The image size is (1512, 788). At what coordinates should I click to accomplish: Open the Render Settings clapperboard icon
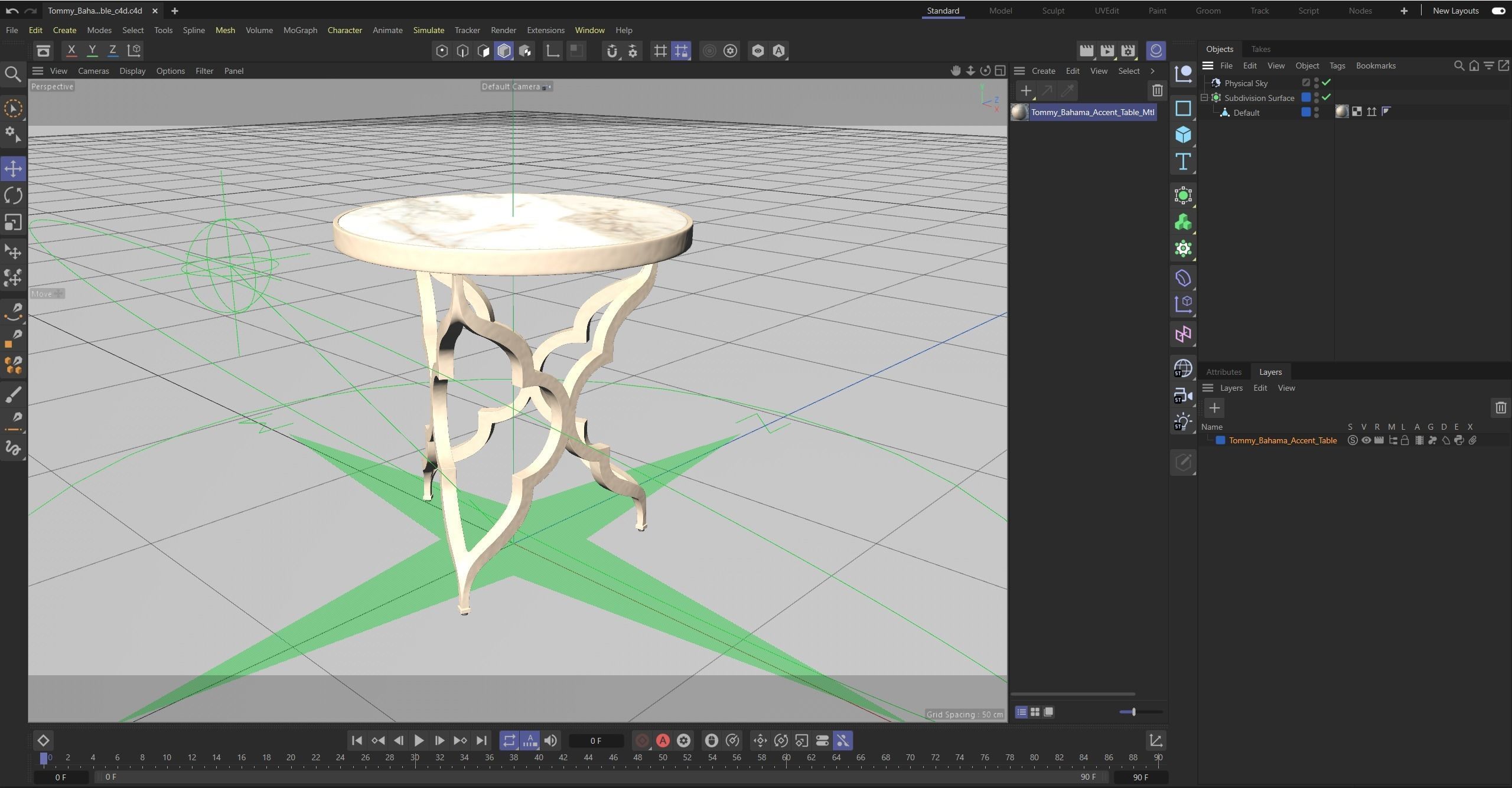click(1128, 51)
